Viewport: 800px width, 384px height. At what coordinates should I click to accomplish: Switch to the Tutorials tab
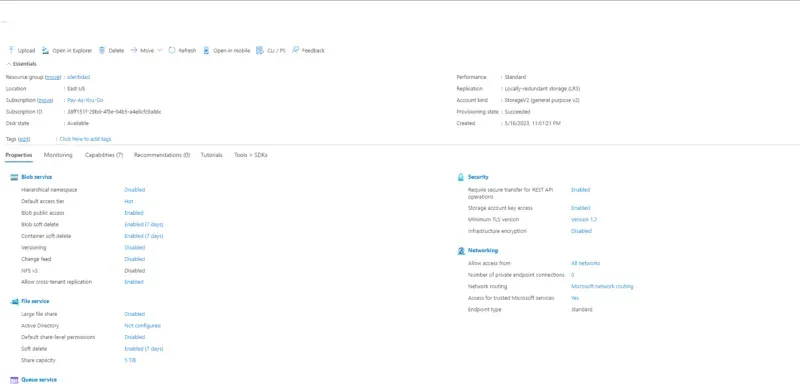pyautogui.click(x=211, y=155)
